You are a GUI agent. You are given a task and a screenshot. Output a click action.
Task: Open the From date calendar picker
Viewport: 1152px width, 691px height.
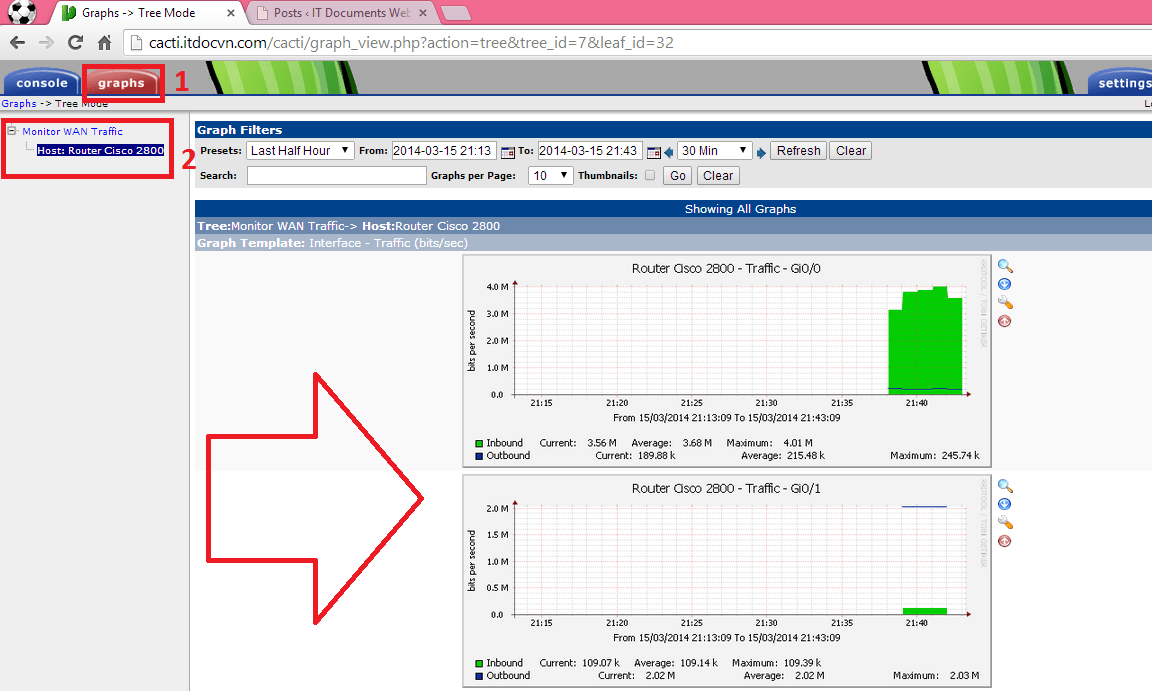coord(507,152)
